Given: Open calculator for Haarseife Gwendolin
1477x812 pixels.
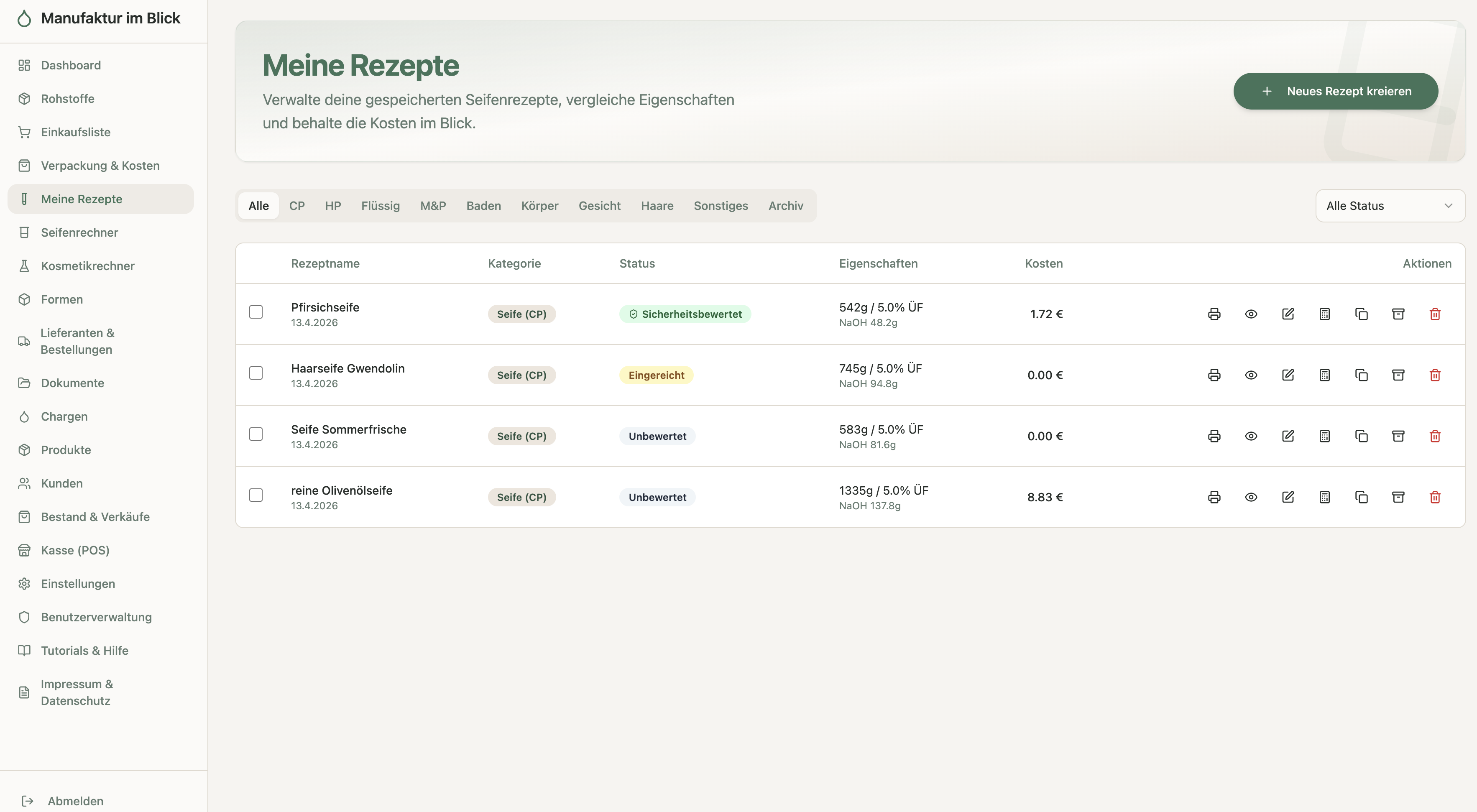Looking at the screenshot, I should [1324, 375].
